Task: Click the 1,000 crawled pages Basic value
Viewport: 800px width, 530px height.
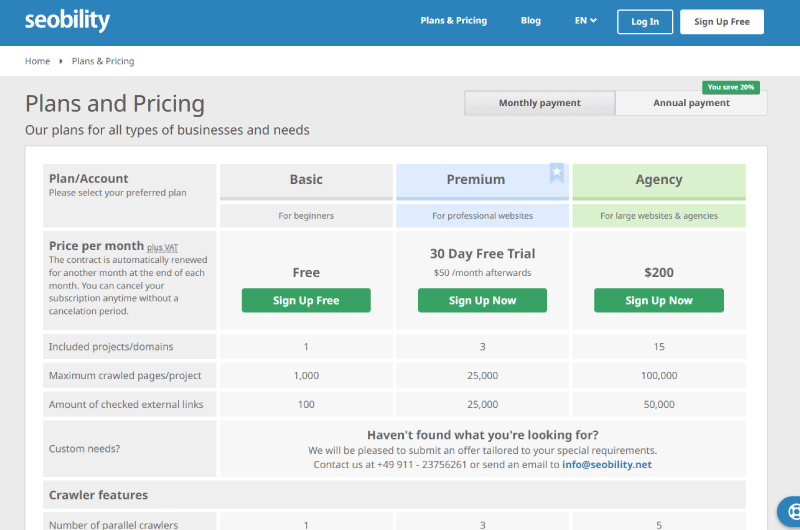Action: 306,376
